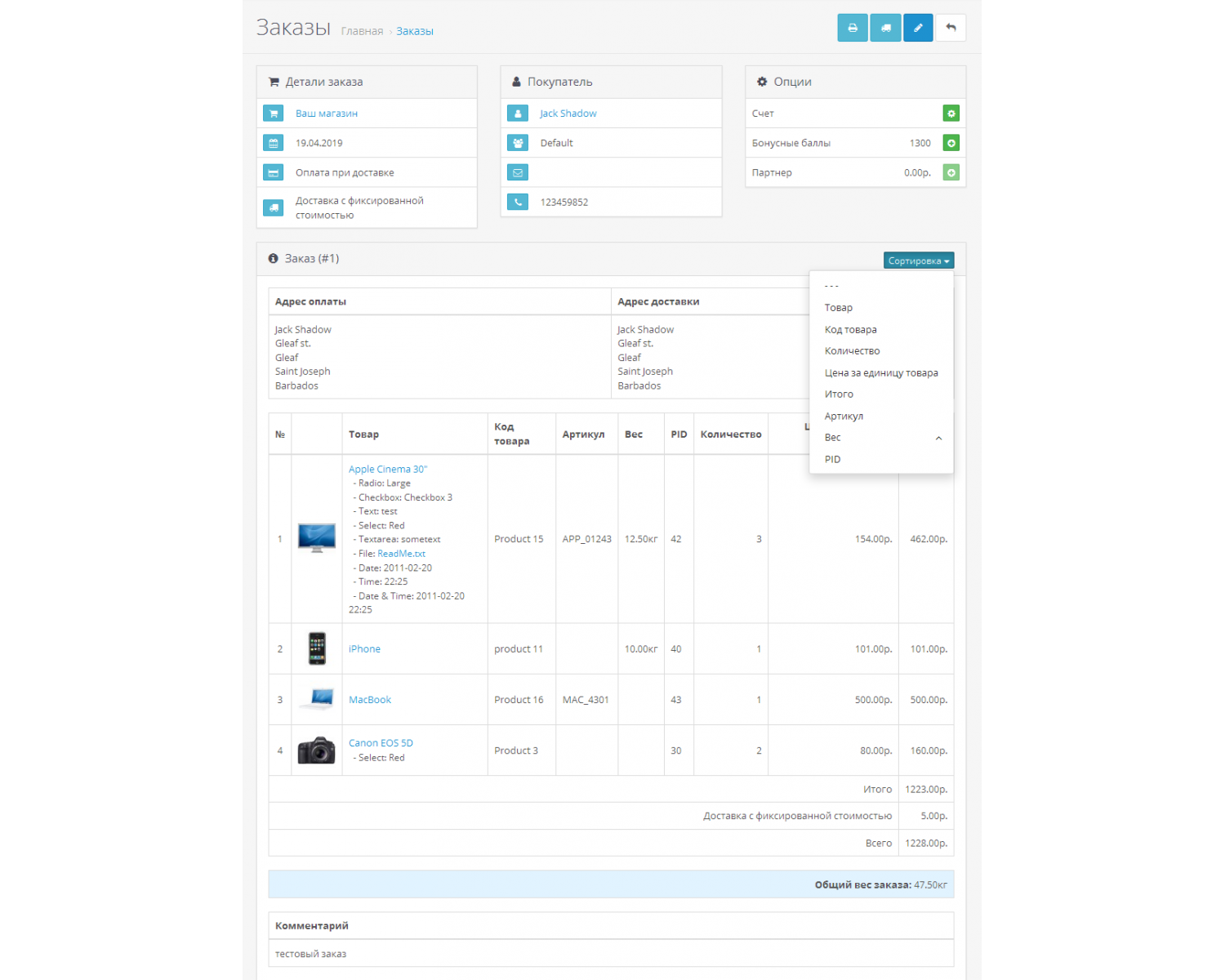Go to Главная breadcrumb
This screenshot has height=980, width=1225.
[362, 31]
